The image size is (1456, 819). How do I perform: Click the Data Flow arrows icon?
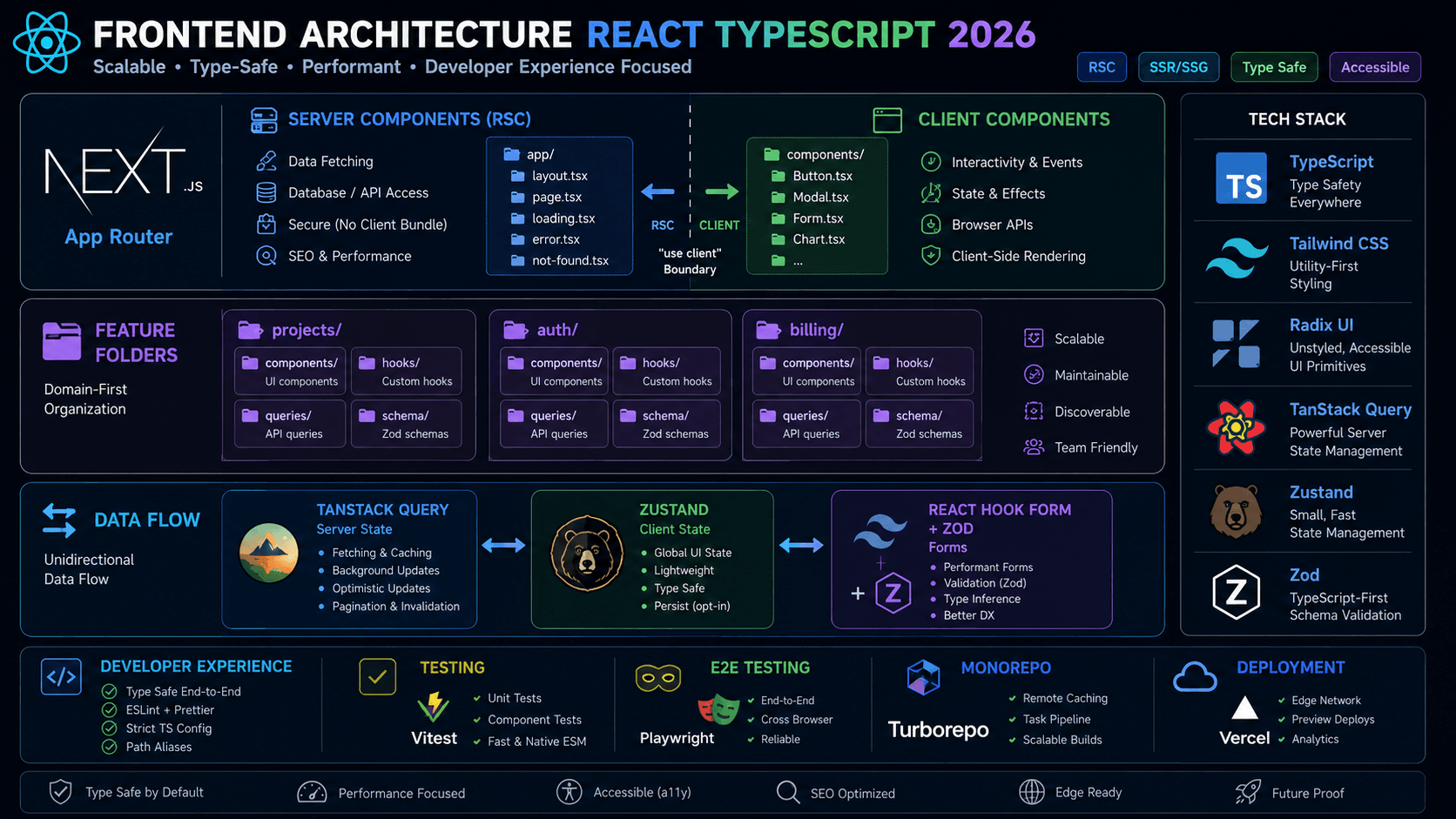59,520
